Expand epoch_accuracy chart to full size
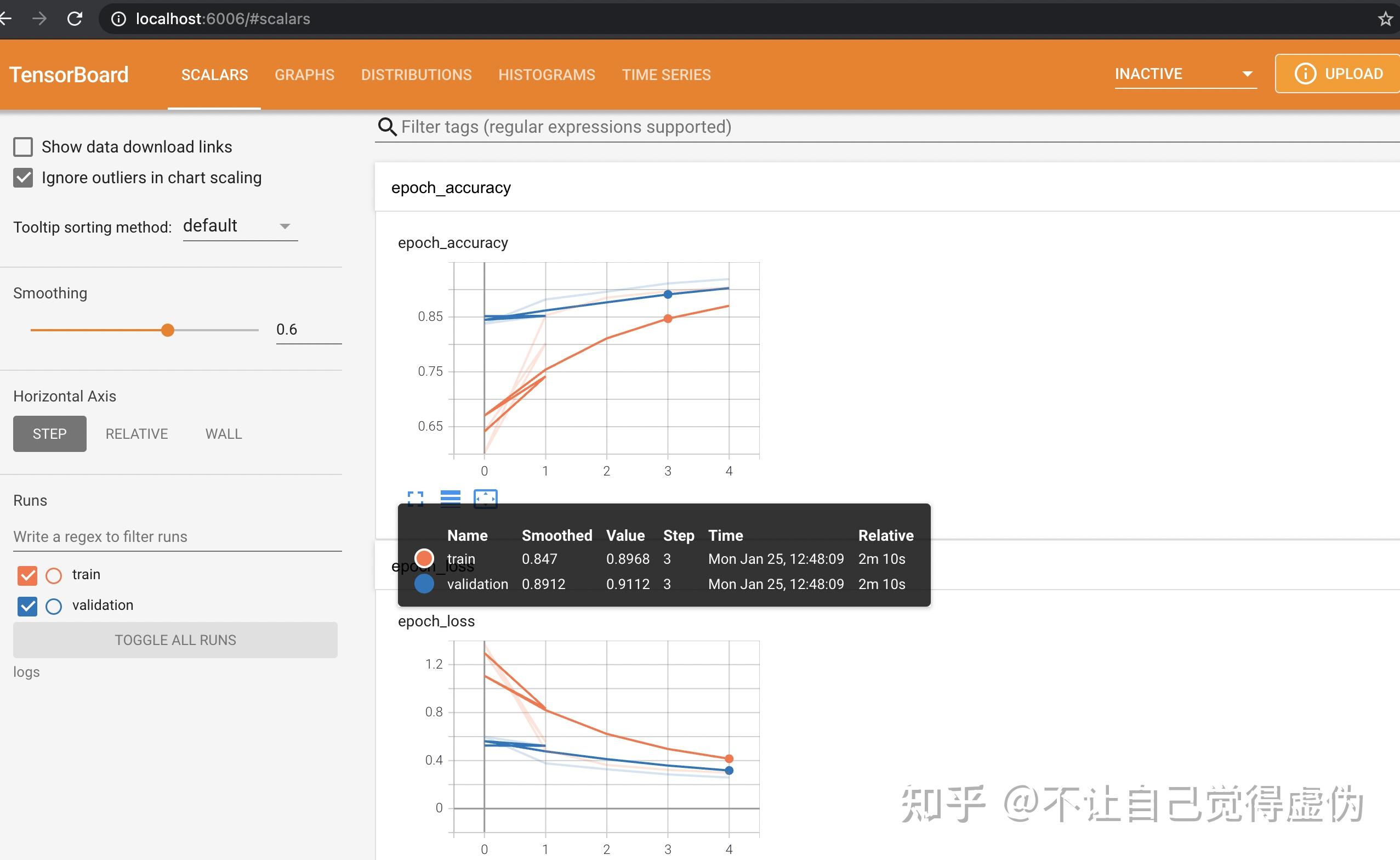Viewport: 1400px width, 860px height. point(416,499)
